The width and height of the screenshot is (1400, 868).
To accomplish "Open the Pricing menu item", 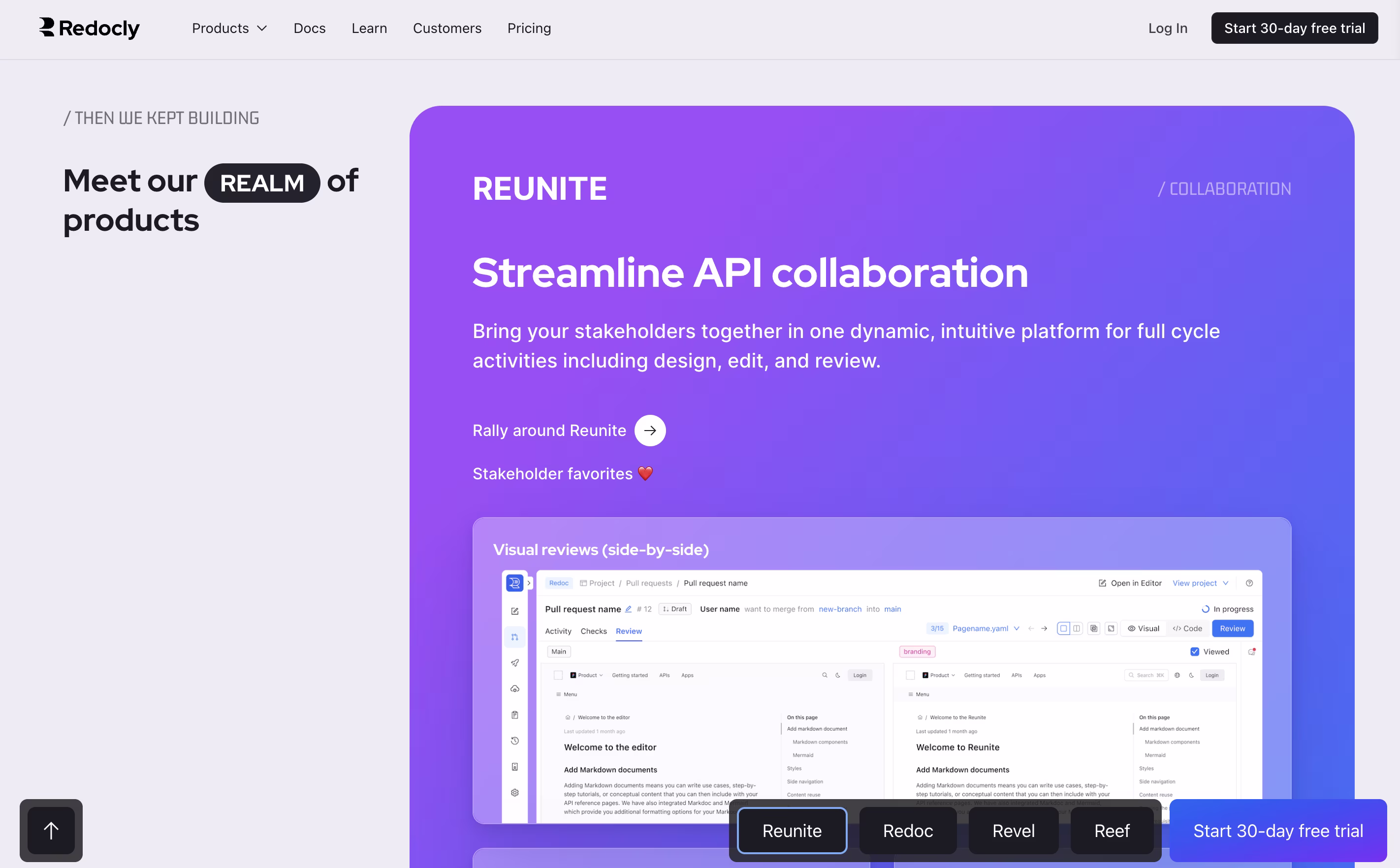I will click(x=529, y=28).
